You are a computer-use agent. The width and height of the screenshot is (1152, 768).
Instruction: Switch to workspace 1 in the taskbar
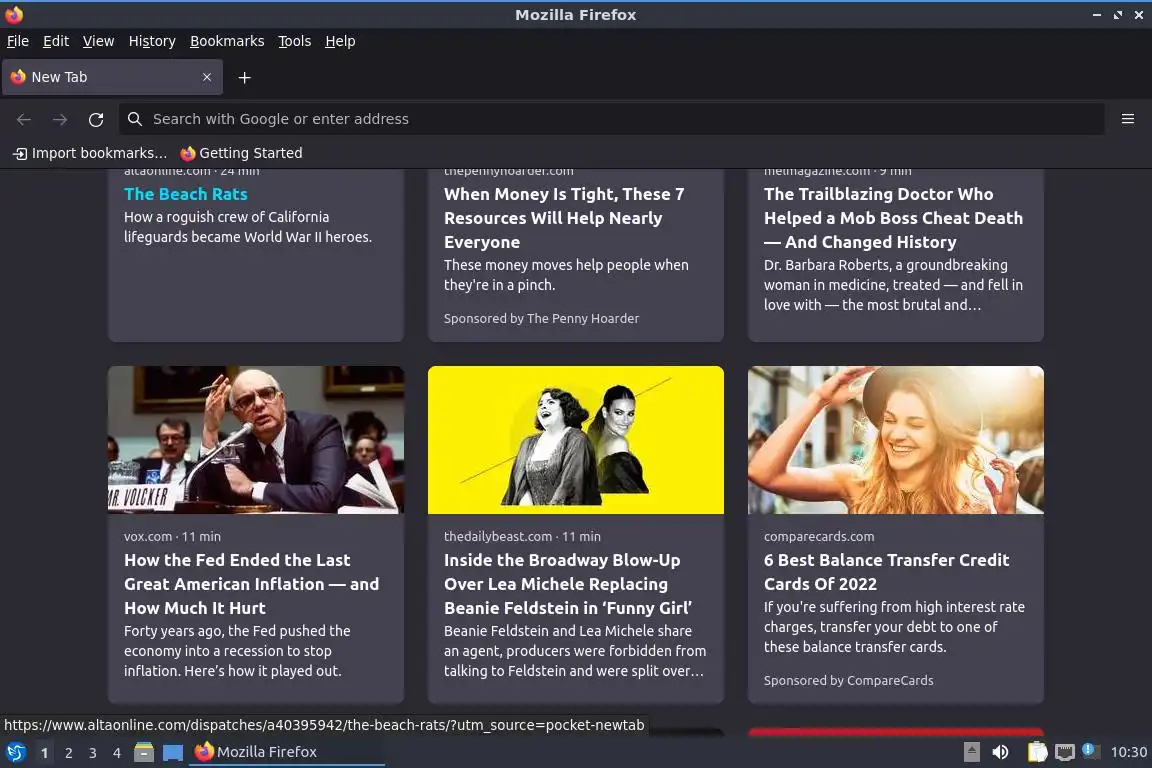(x=45, y=753)
